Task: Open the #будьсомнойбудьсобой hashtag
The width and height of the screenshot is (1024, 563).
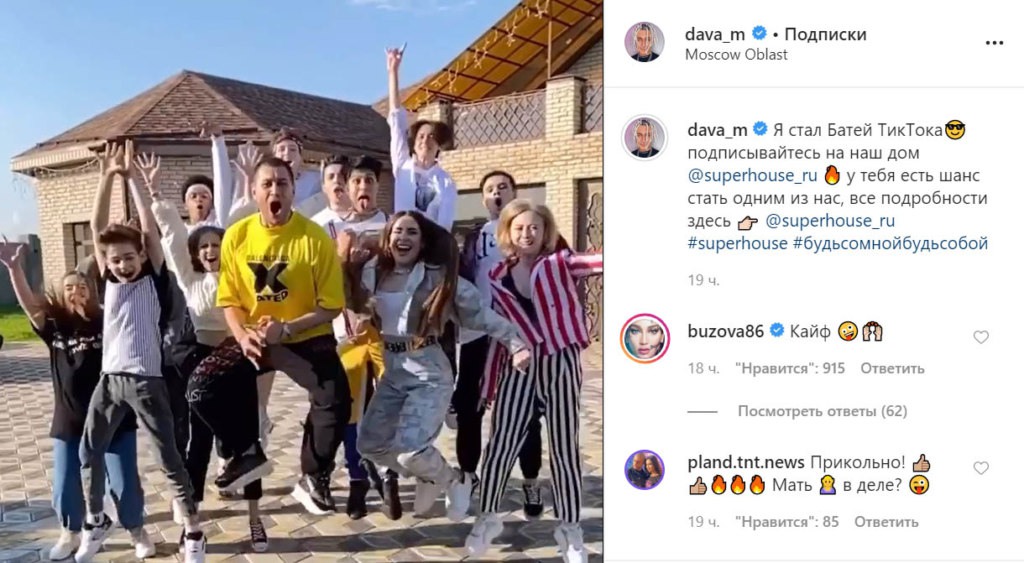Action: [x=890, y=244]
